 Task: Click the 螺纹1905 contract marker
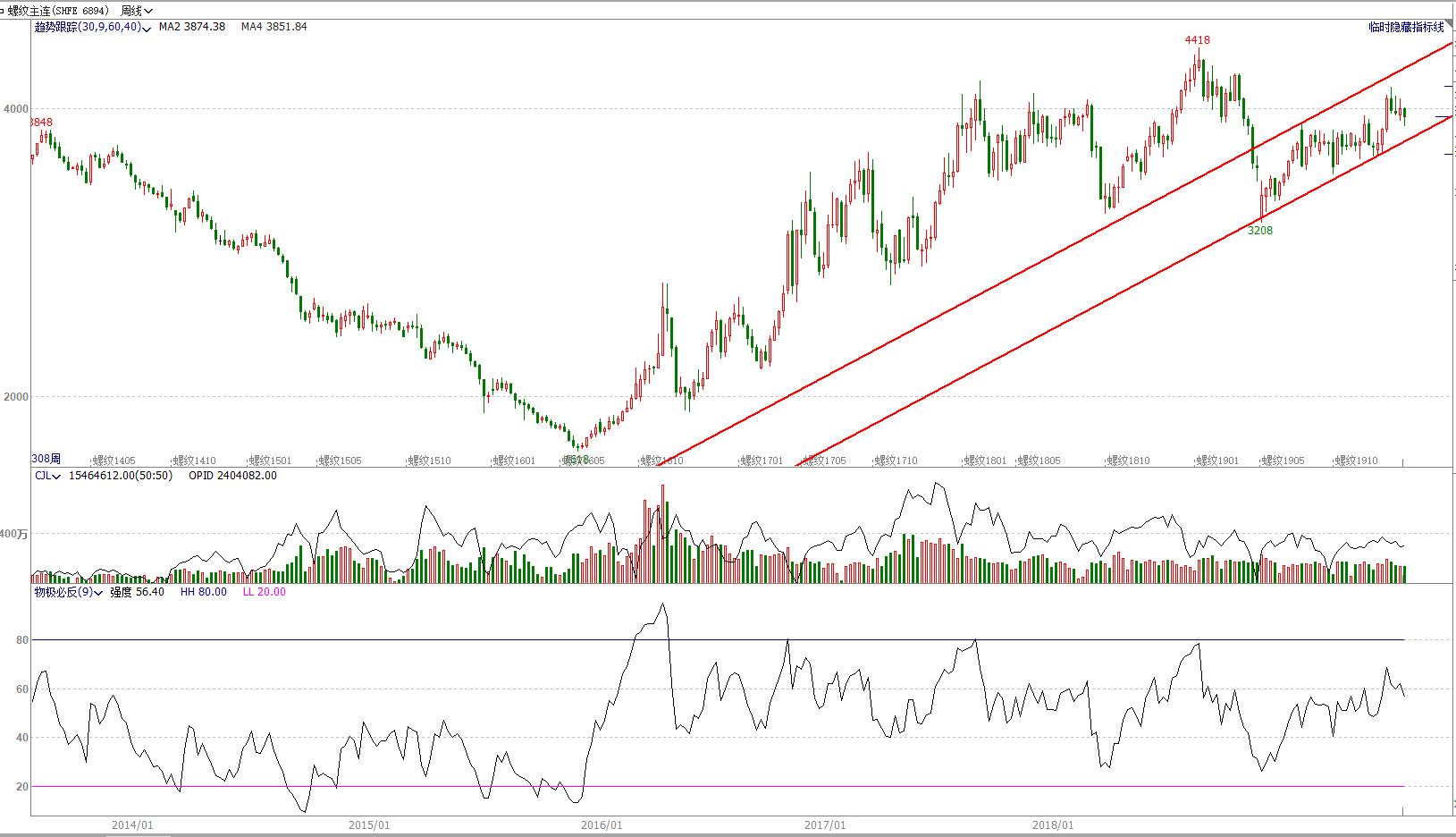[1283, 461]
